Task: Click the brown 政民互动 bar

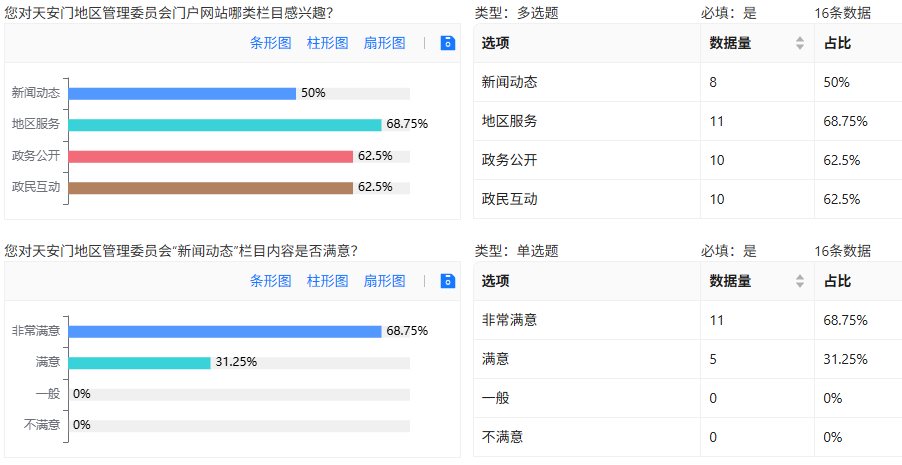Action: (211, 188)
